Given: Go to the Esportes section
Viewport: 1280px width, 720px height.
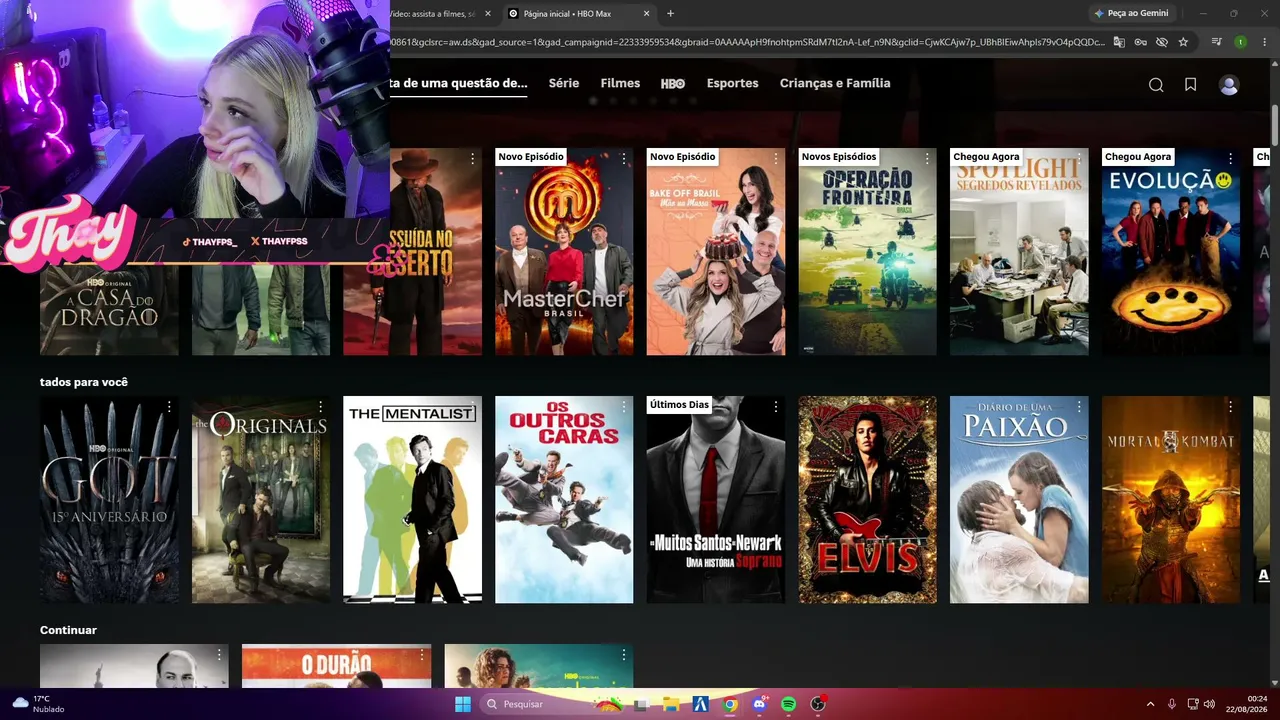Looking at the screenshot, I should 732,83.
